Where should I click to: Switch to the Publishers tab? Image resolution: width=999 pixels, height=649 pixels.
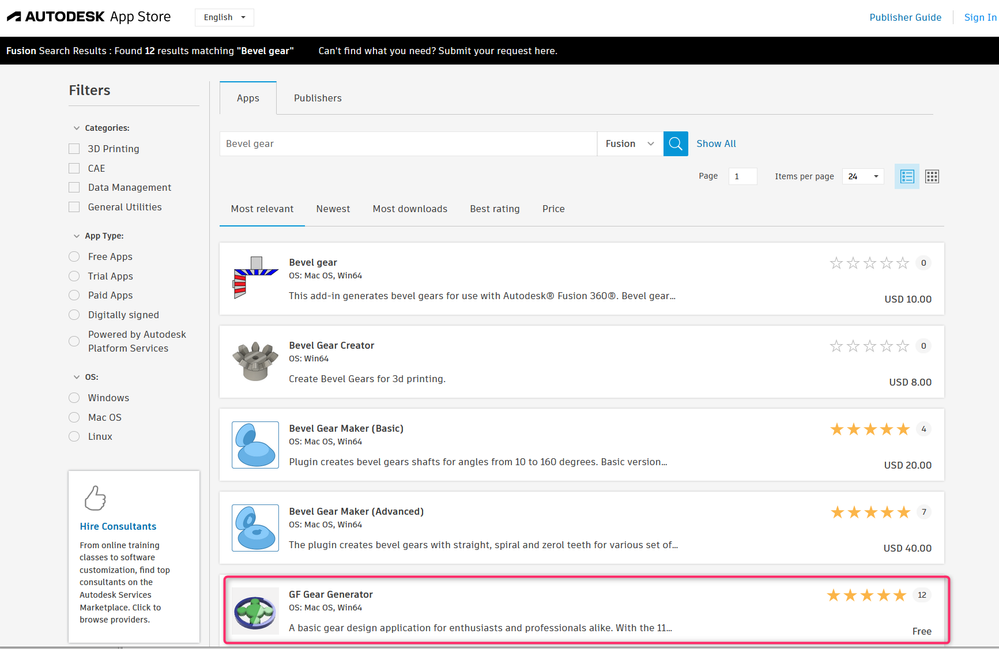[x=317, y=98]
